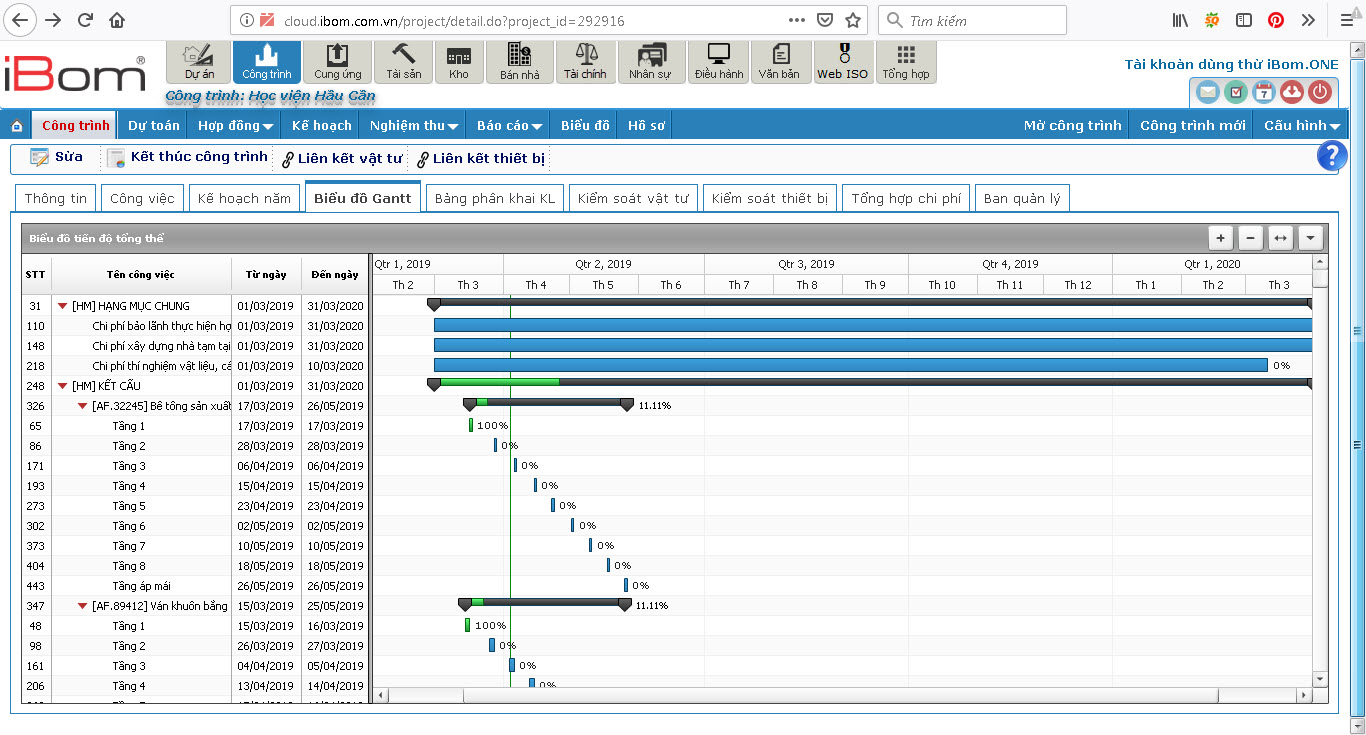Switch to the Công việc tab
This screenshot has height=735, width=1366.
tap(142, 198)
